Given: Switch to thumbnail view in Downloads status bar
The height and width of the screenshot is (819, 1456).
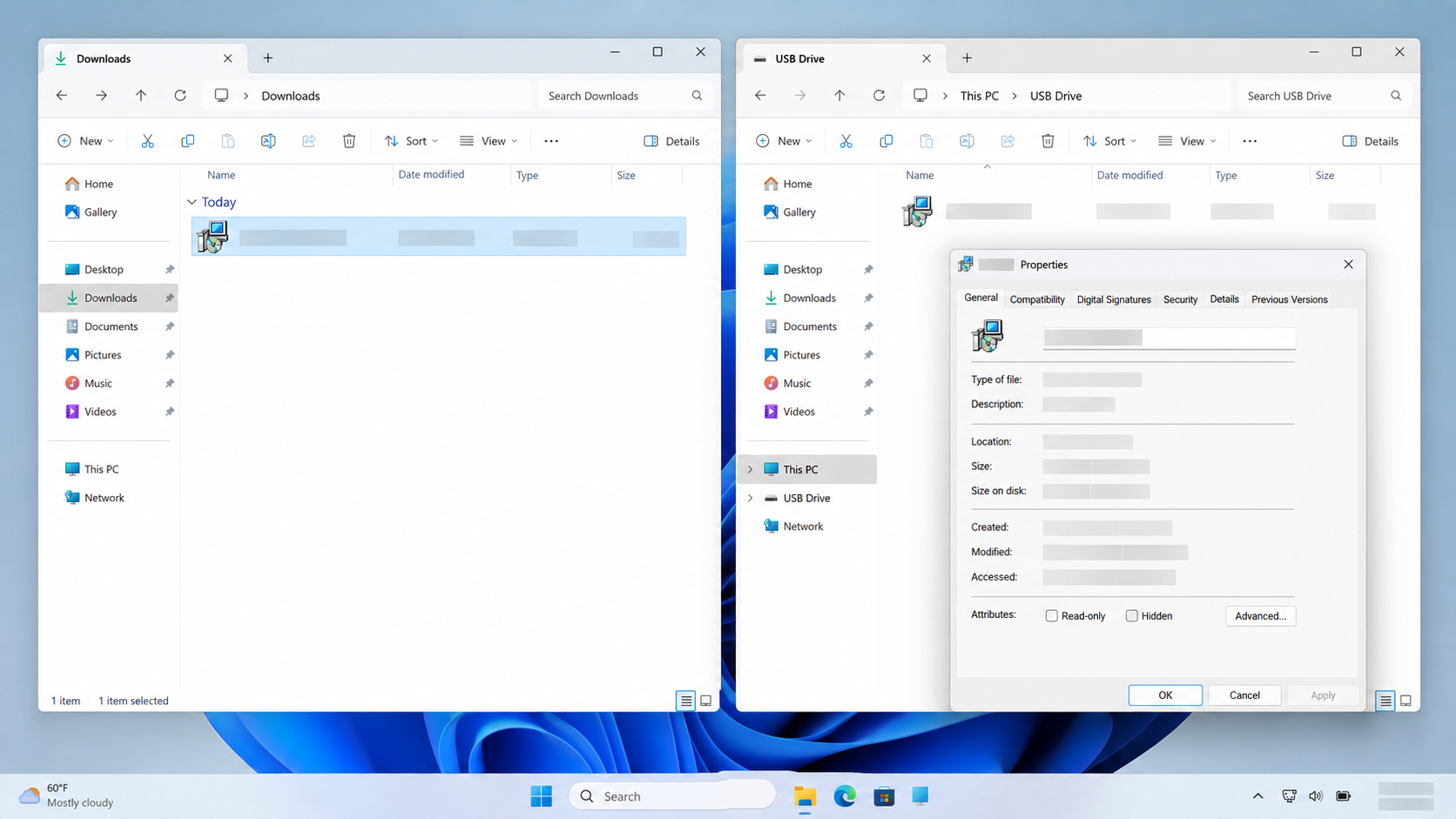Looking at the screenshot, I should click(706, 701).
